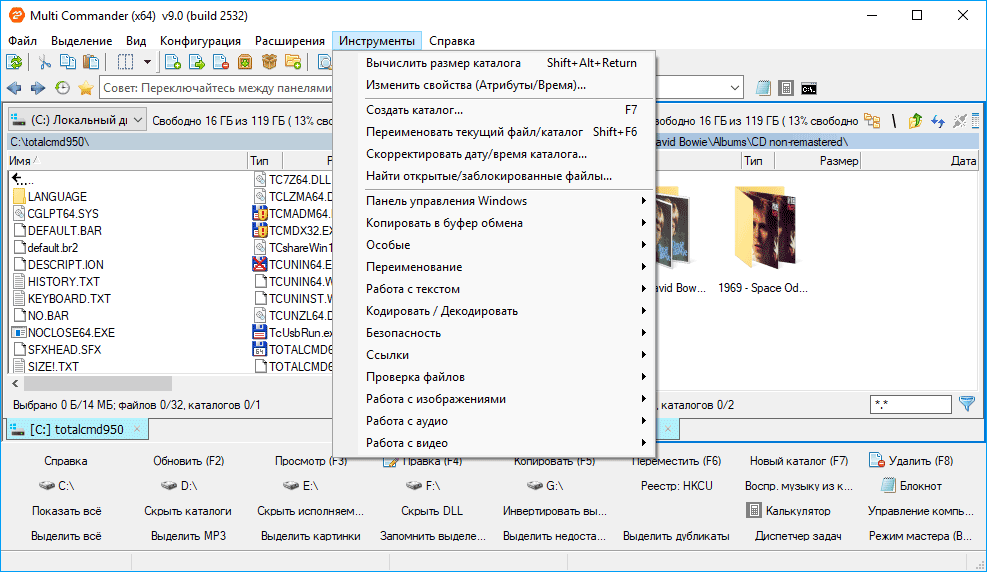This screenshot has width=987, height=572.
Task: Go forward with the blue right arrow
Action: (x=38, y=88)
